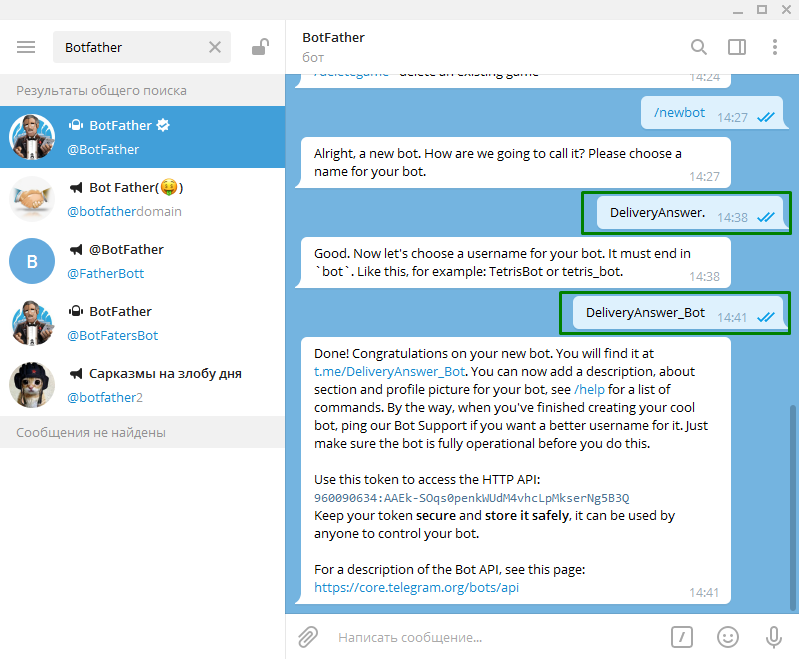799x659 pixels.
Task: Click the bot API token text
Action: pyautogui.click(x=471, y=498)
